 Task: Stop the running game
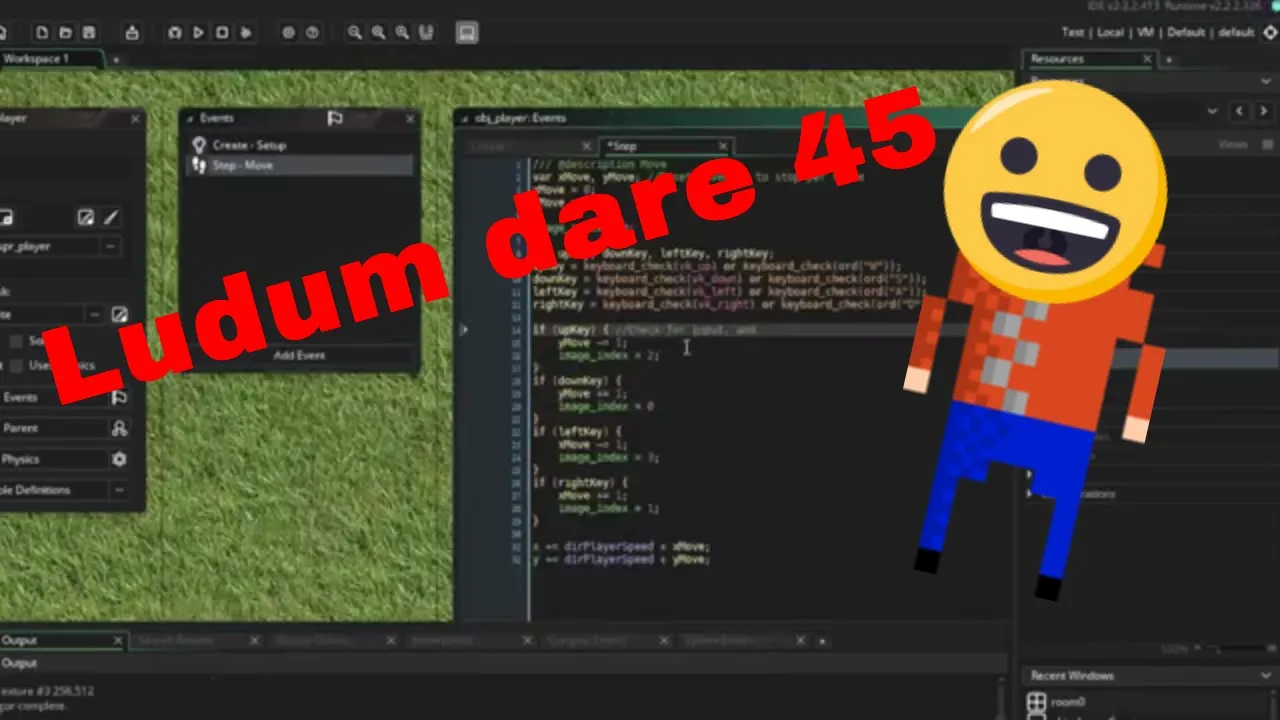[222, 33]
